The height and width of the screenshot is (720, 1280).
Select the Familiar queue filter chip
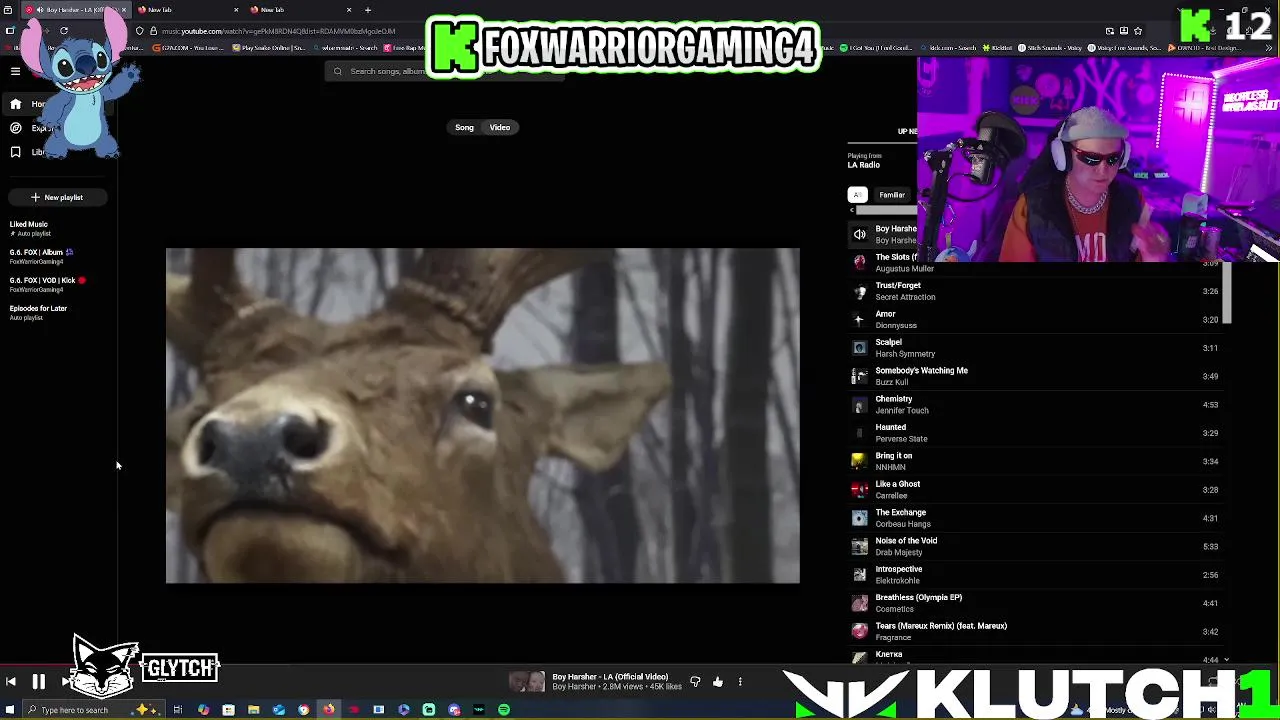pyautogui.click(x=892, y=195)
